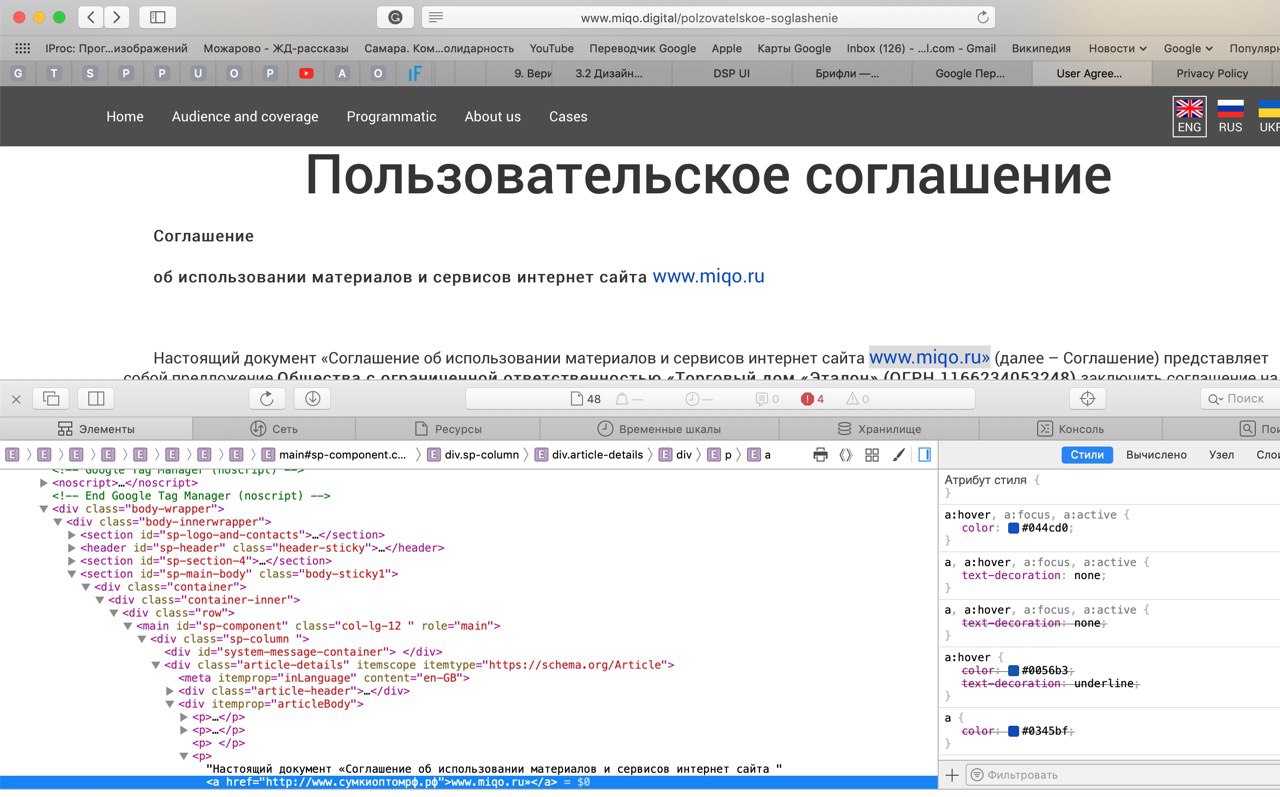The height and width of the screenshot is (797, 1280).
Task: Switch to the Сеть tab
Action: click(273, 429)
